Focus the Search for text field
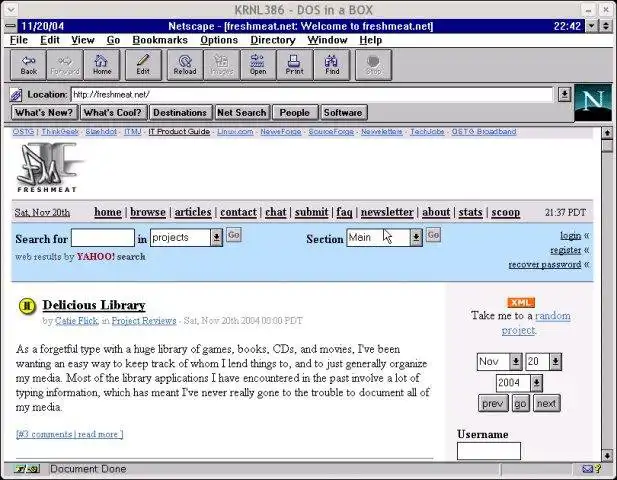The height and width of the screenshot is (480, 617). pyautogui.click(x=103, y=237)
